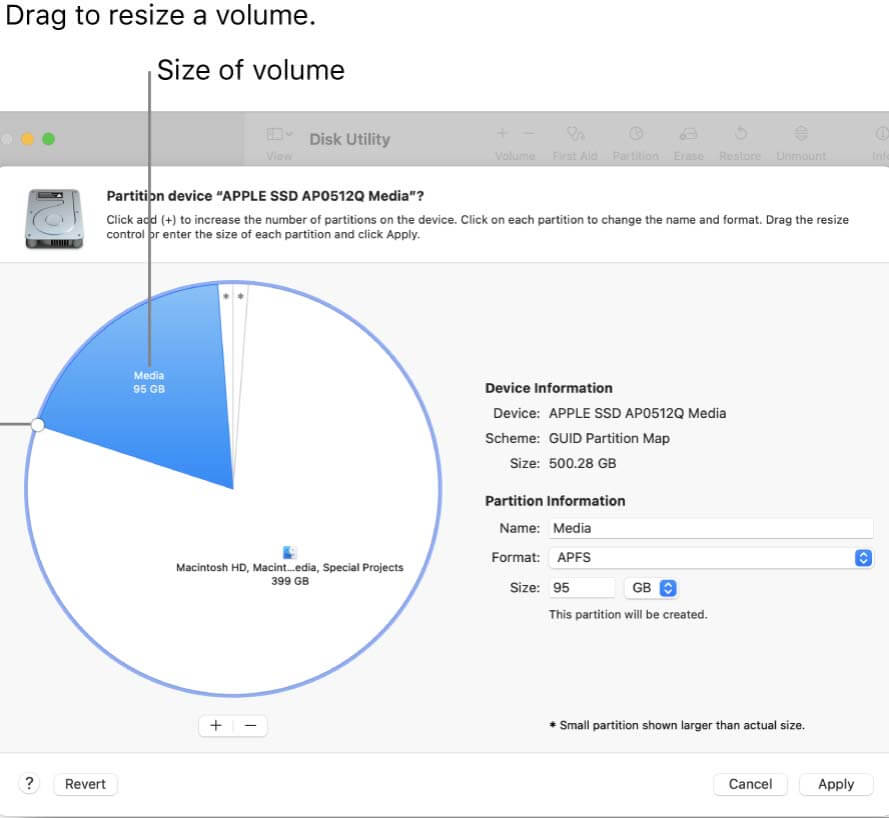Click inside the Name input field

point(710,528)
